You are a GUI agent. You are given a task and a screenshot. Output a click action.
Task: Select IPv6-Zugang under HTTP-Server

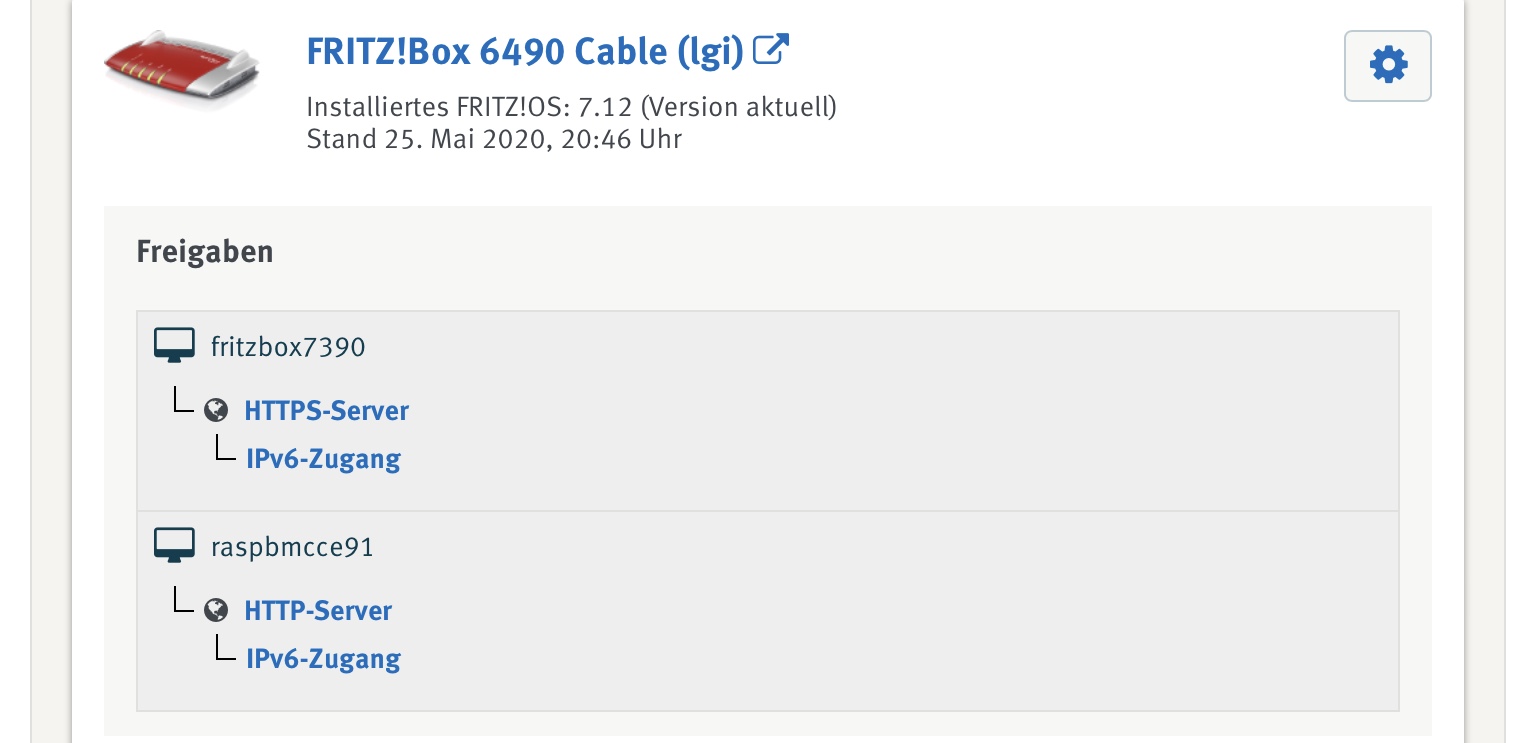click(x=323, y=659)
